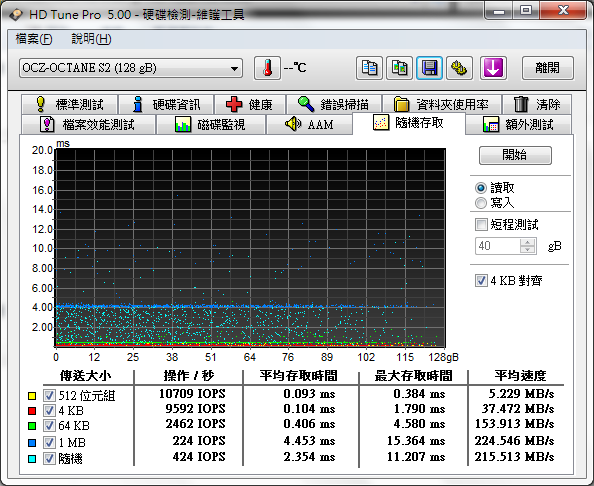Click the 傳送大小 column header
594x486 pixels.
click(86, 376)
